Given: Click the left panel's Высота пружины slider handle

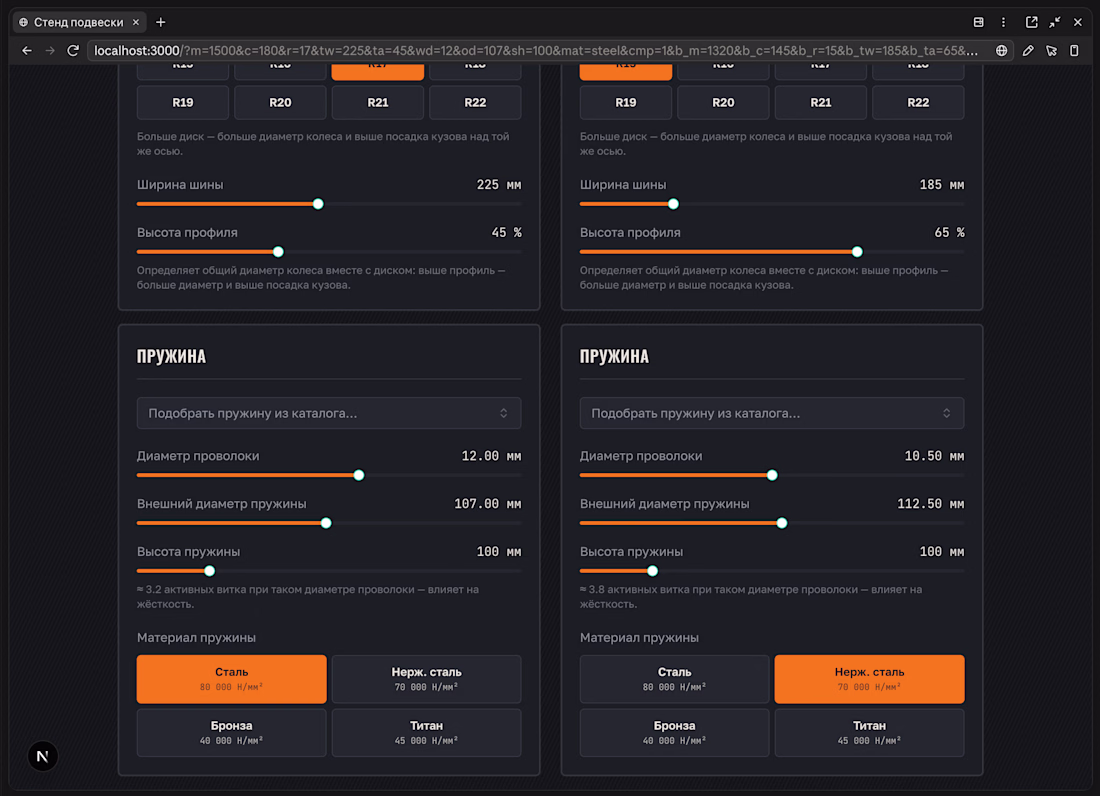Looking at the screenshot, I should [210, 571].
